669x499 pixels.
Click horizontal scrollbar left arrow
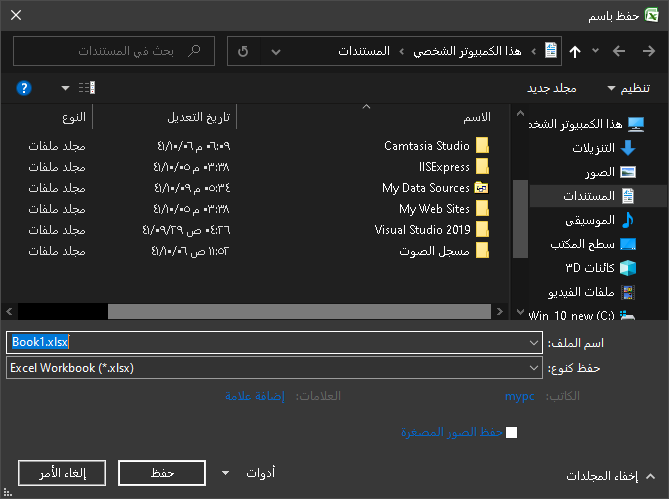click(9, 311)
